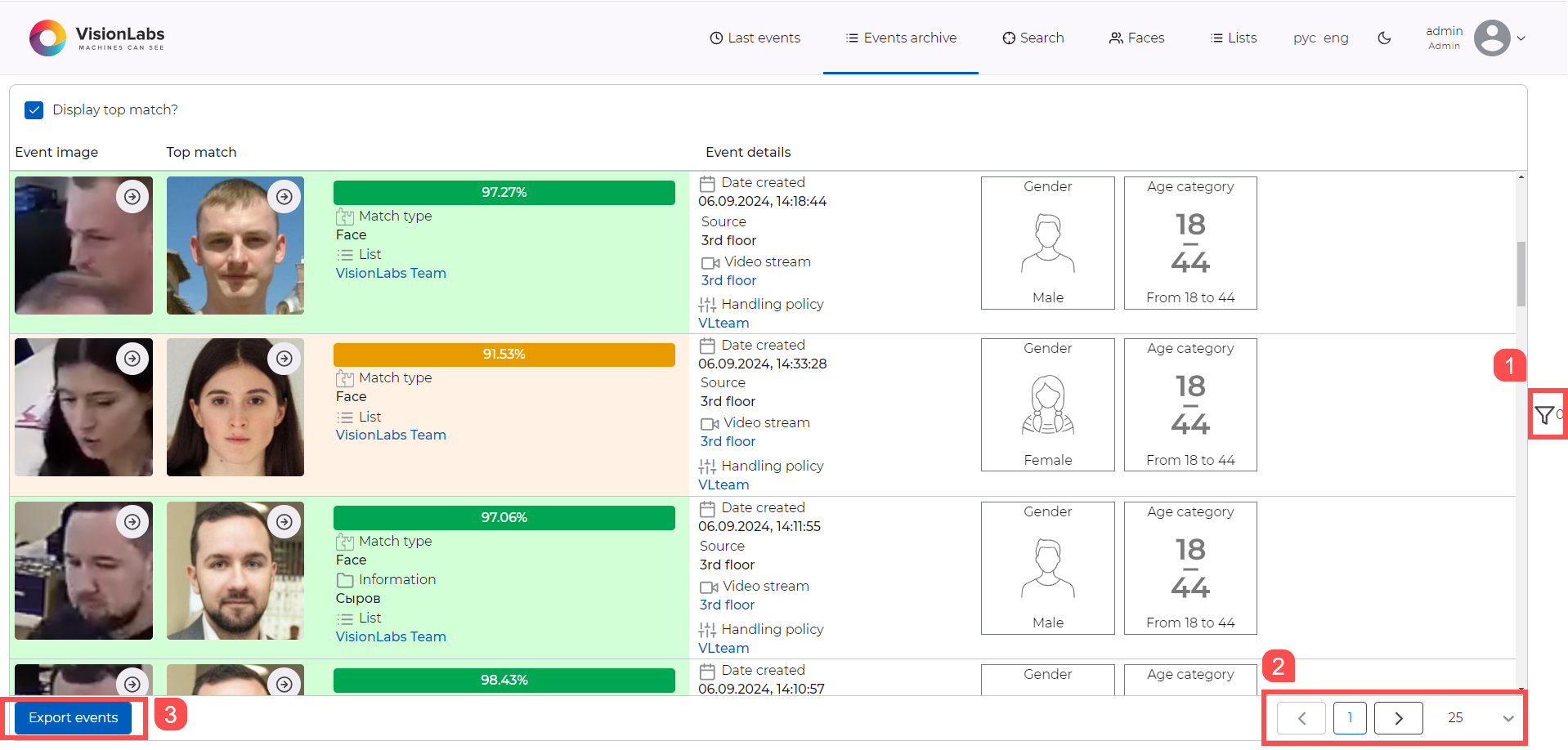Click arrow icon on female event image
1568x750 pixels.
point(132,359)
